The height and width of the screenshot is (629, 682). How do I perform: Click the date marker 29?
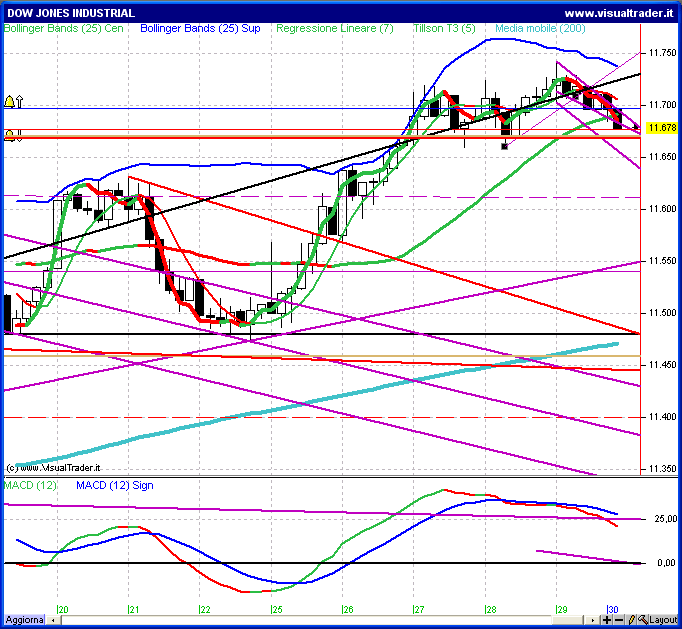point(562,609)
